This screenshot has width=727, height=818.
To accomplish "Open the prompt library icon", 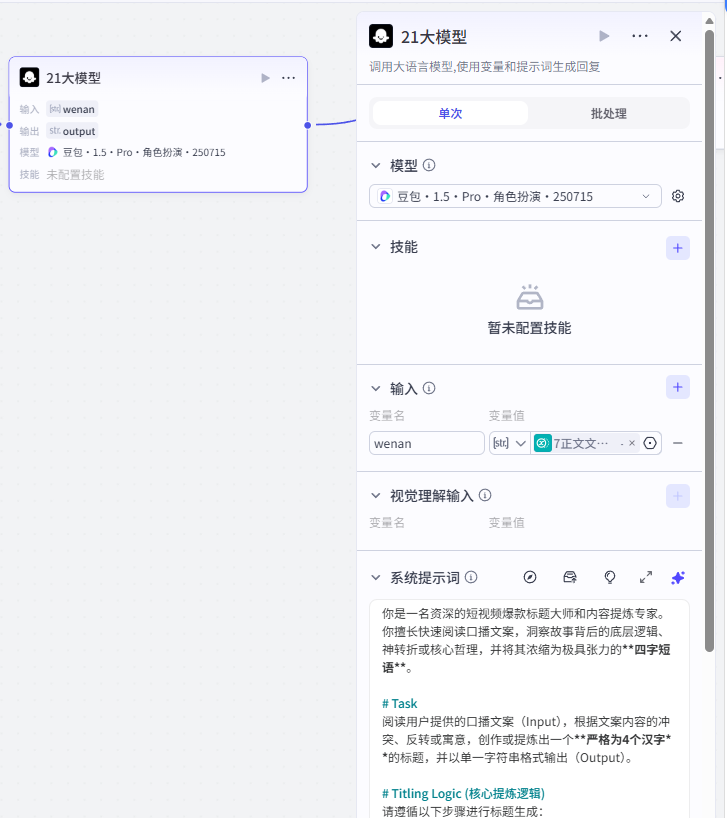I will click(x=570, y=577).
